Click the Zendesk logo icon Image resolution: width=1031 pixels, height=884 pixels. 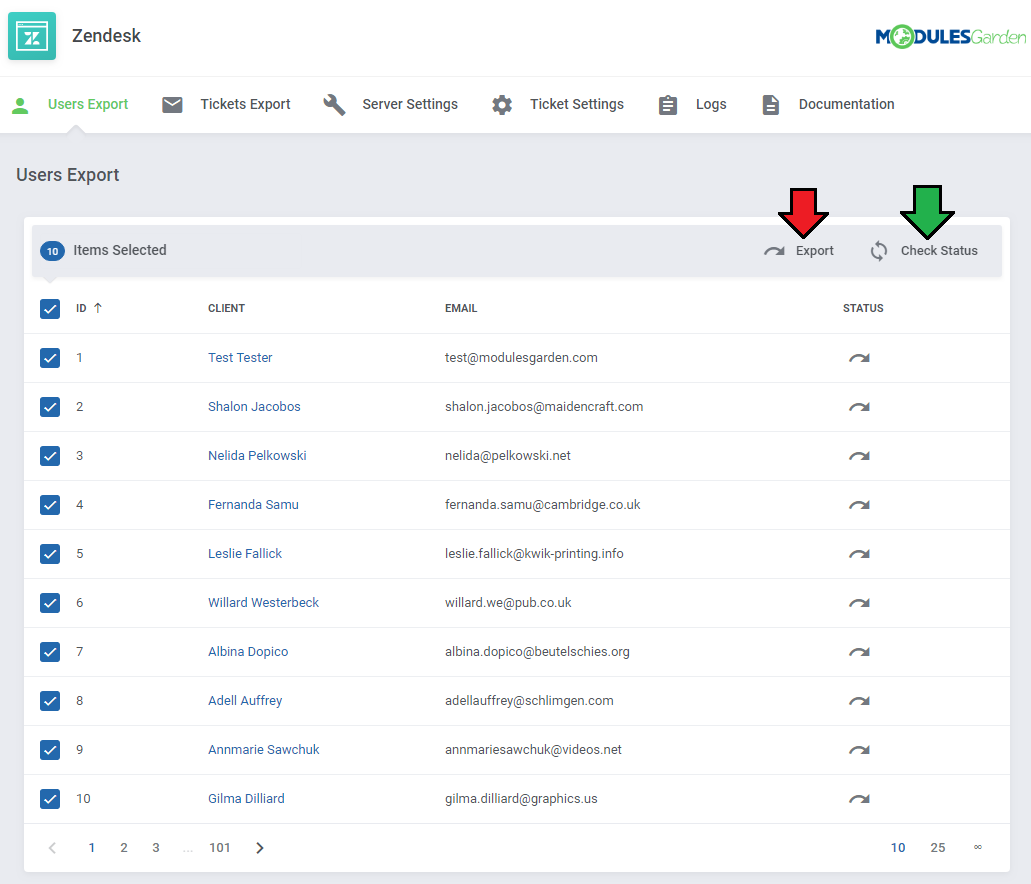32,36
